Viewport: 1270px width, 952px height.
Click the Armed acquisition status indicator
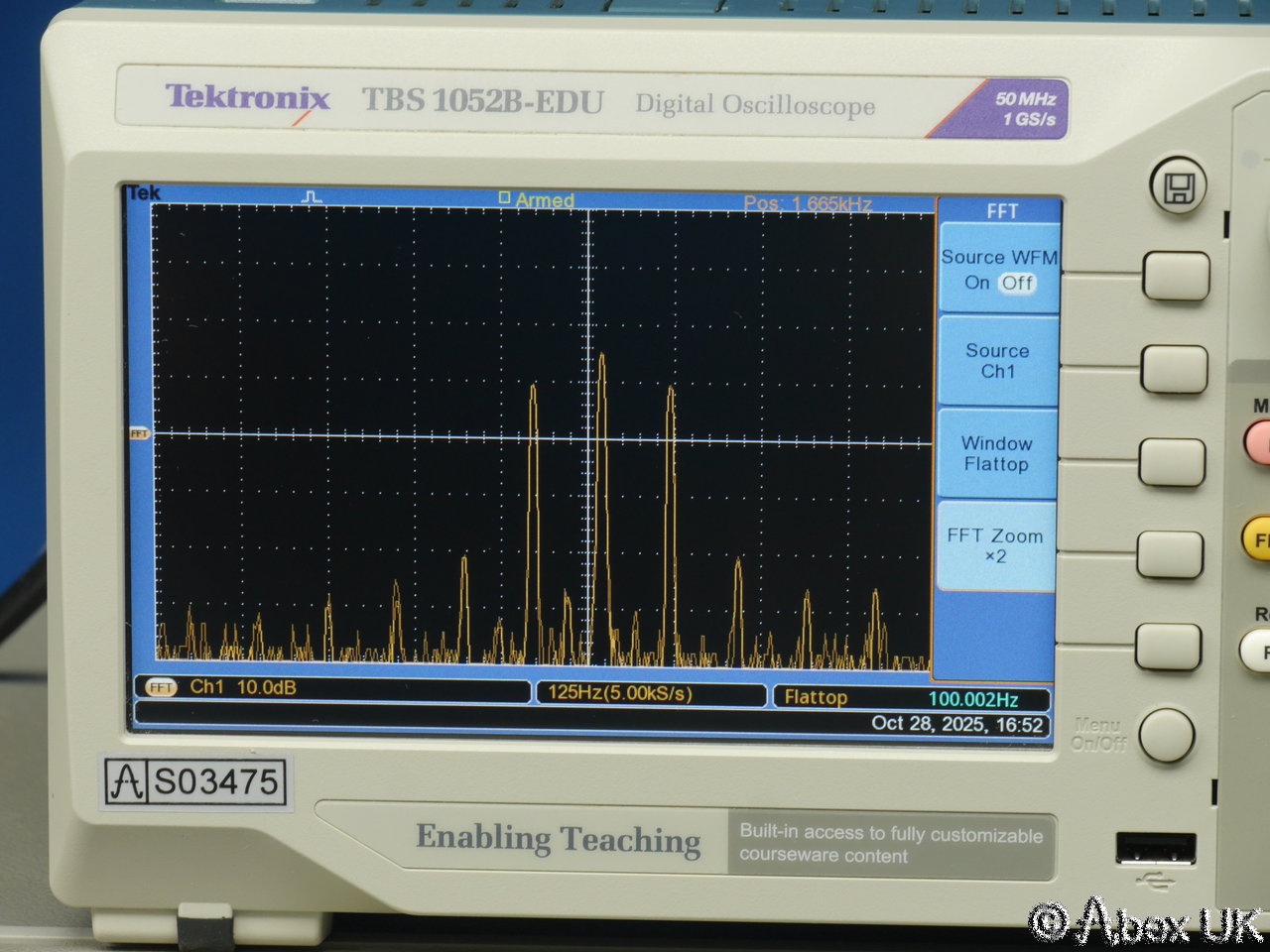tap(537, 200)
